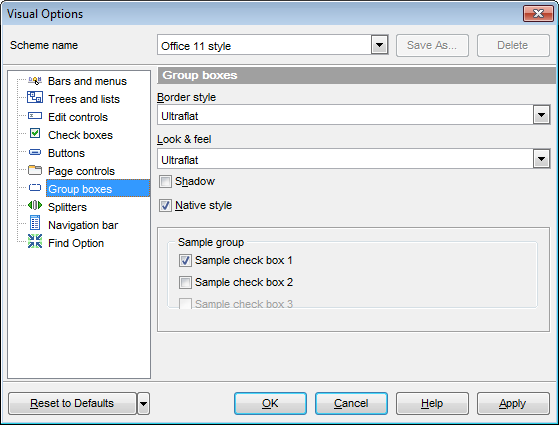Viewport: 559px width, 425px height.
Task: Select the Edit controls icon
Action: point(35,116)
